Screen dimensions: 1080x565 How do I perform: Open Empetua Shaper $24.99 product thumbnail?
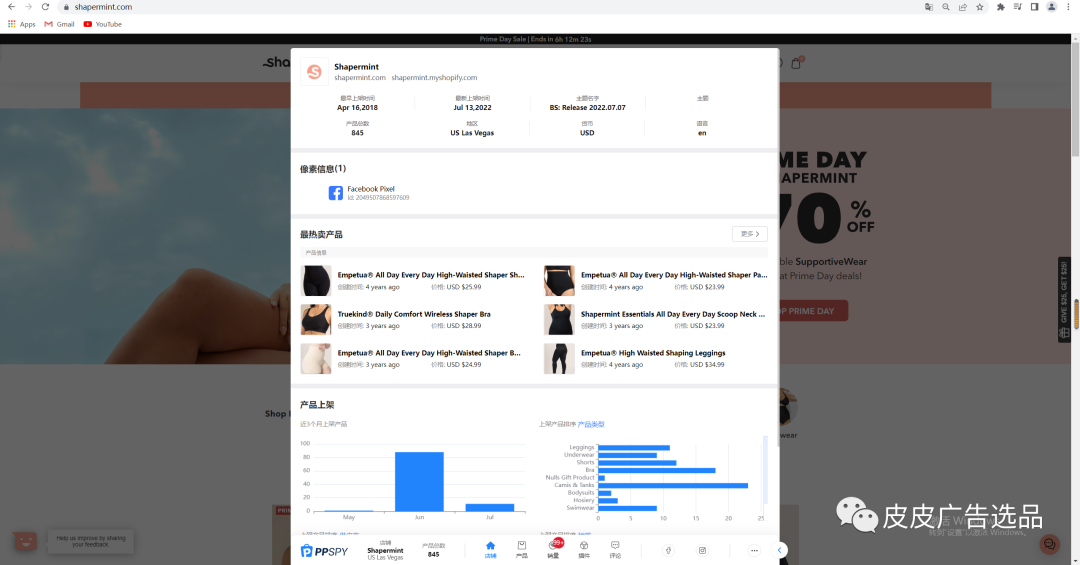pyautogui.click(x=316, y=359)
